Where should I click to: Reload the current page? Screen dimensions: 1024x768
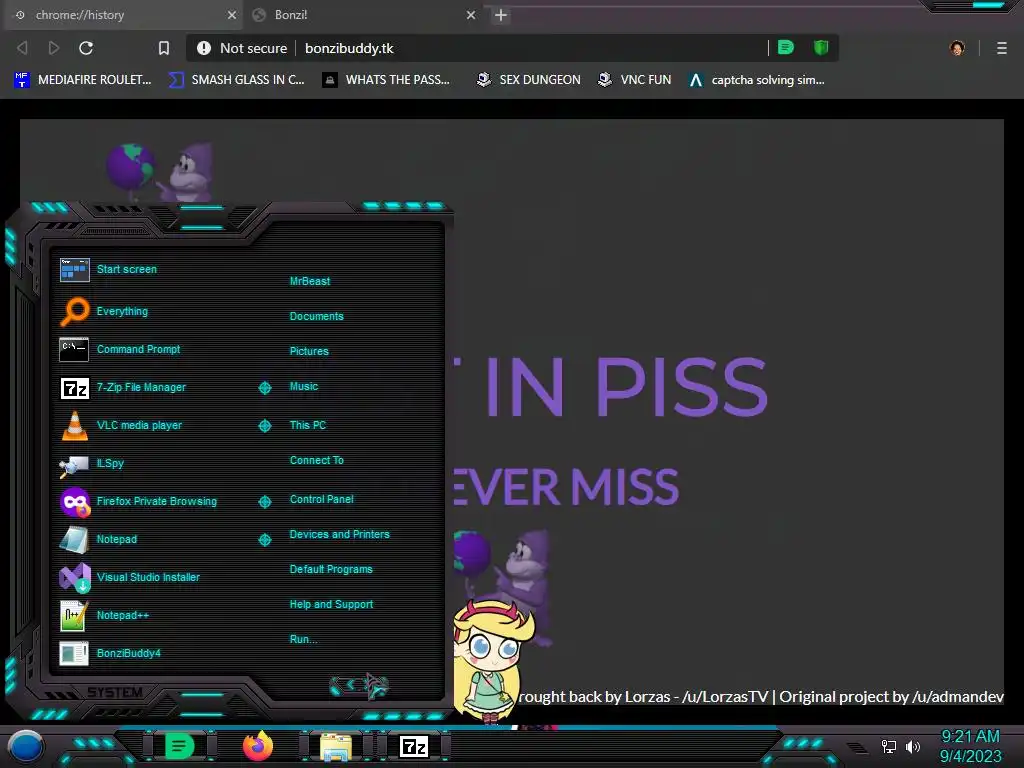pos(86,48)
